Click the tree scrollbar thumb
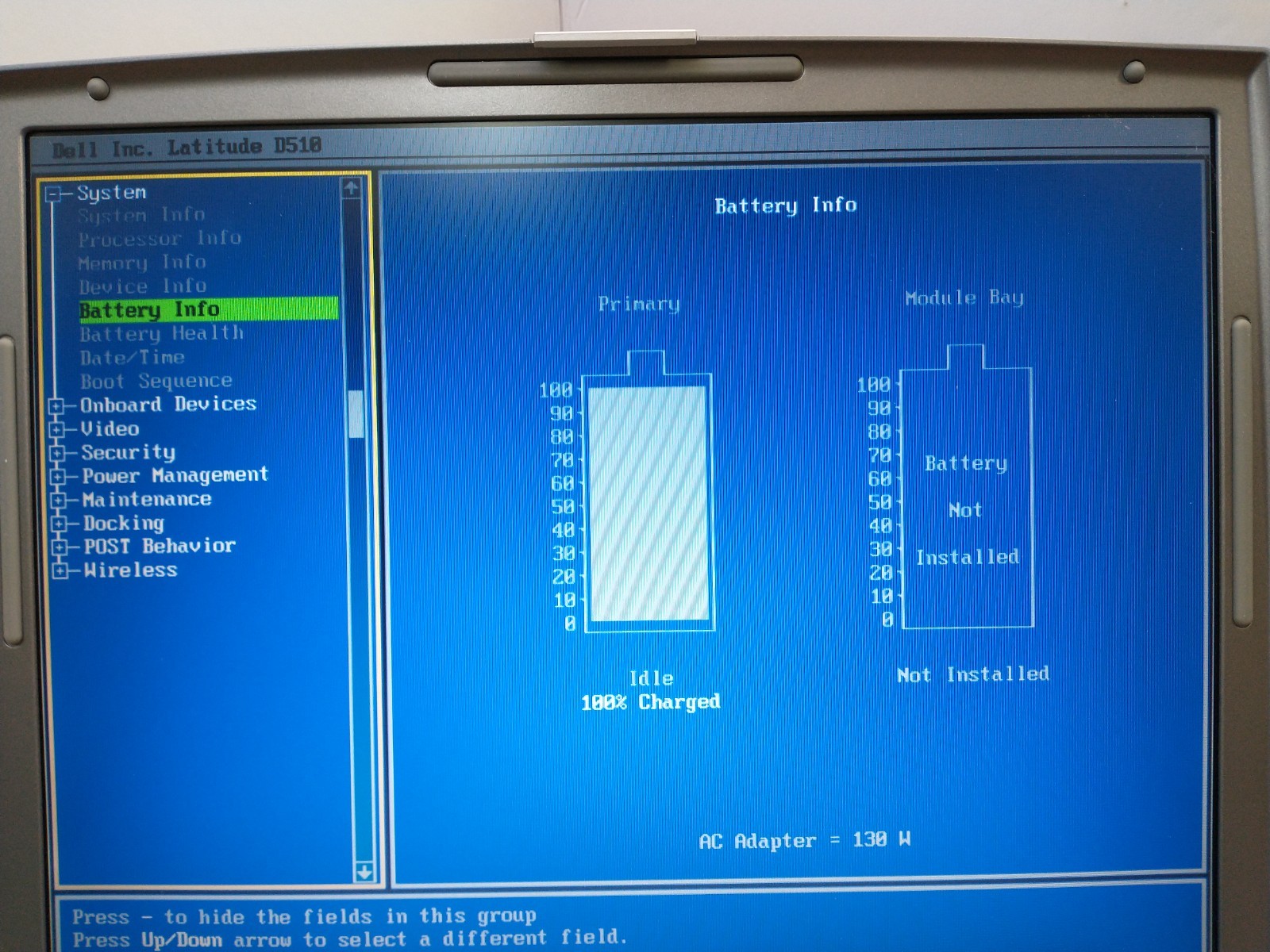The height and width of the screenshot is (952, 1270). [356, 413]
